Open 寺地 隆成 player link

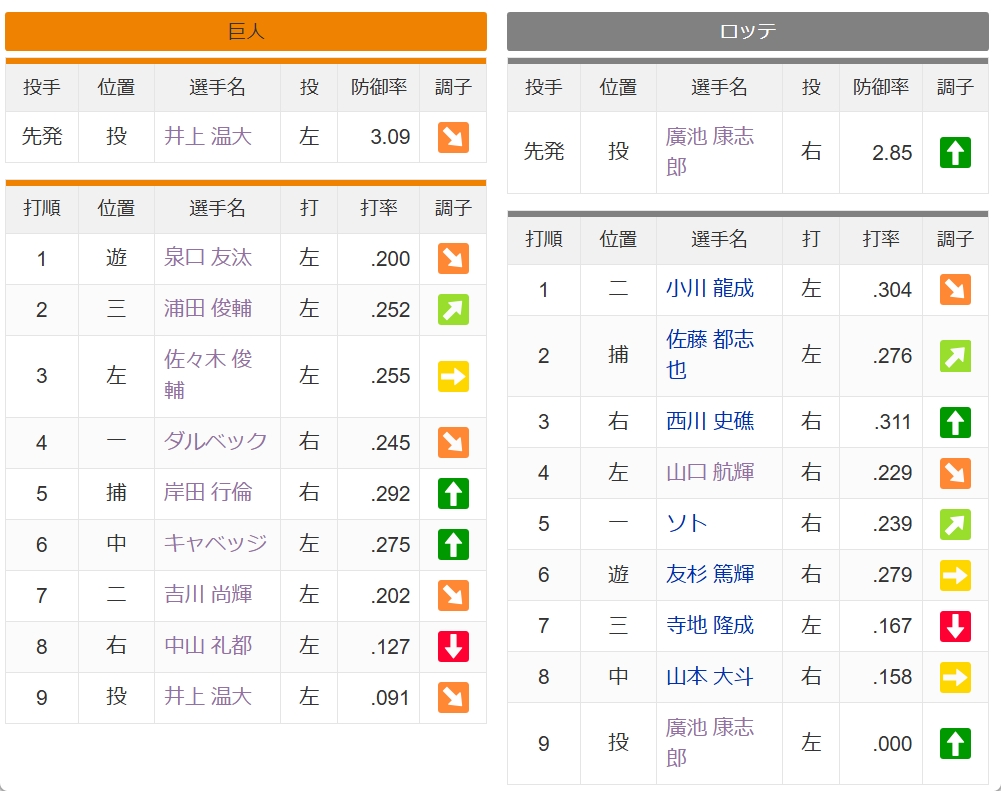coord(710,626)
